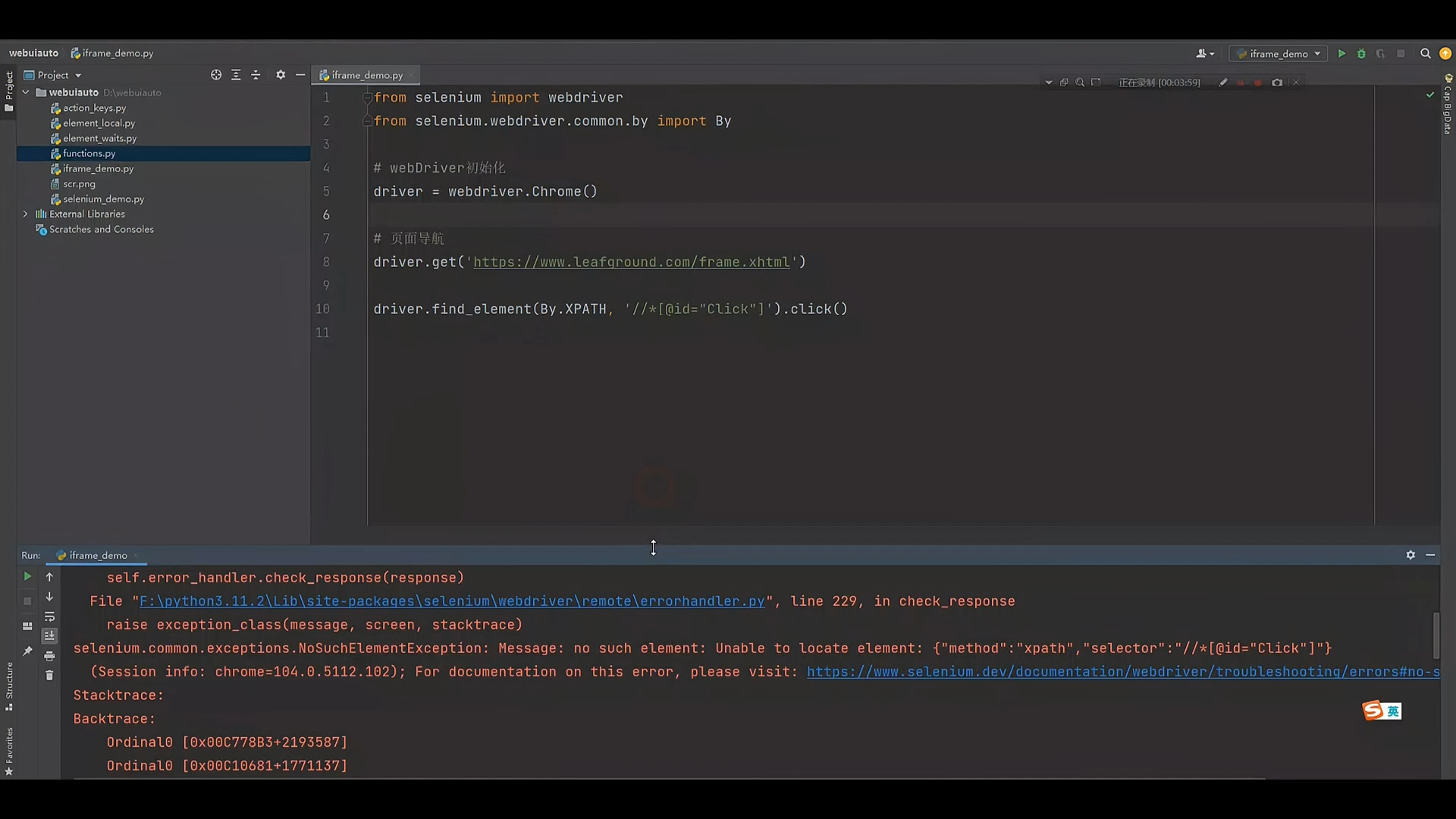Fold the import block at line 1

click(367, 97)
